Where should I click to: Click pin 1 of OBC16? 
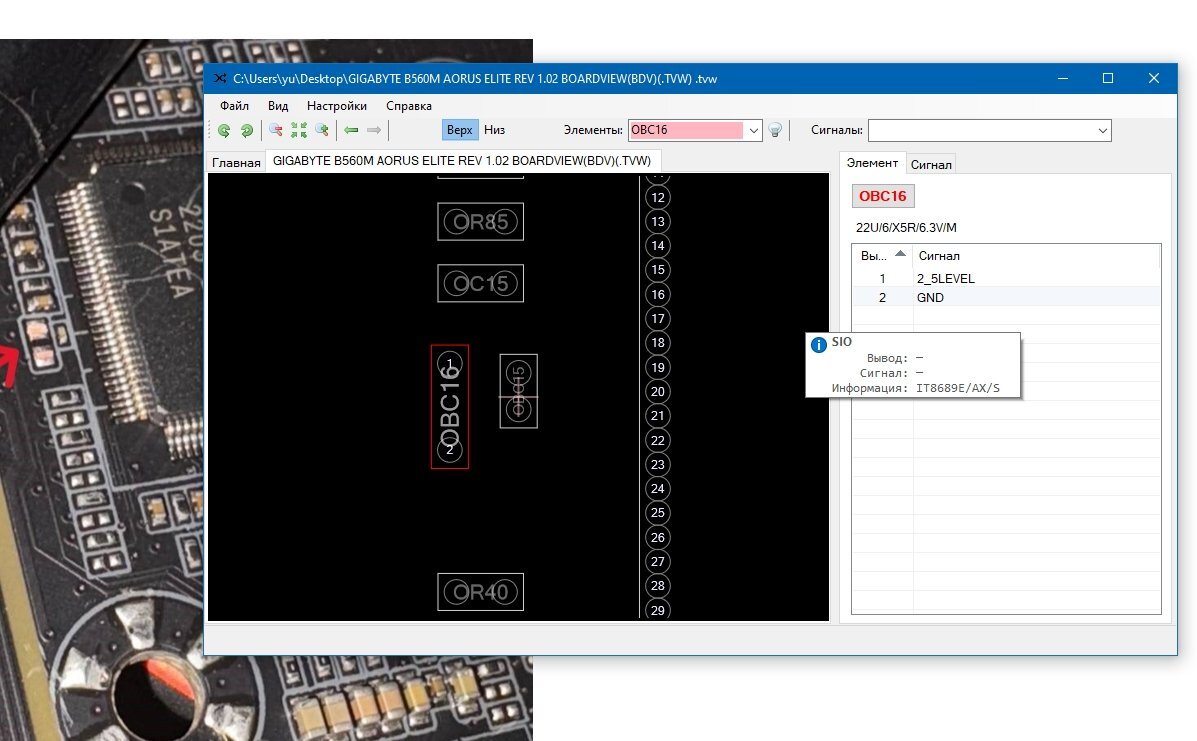[450, 364]
